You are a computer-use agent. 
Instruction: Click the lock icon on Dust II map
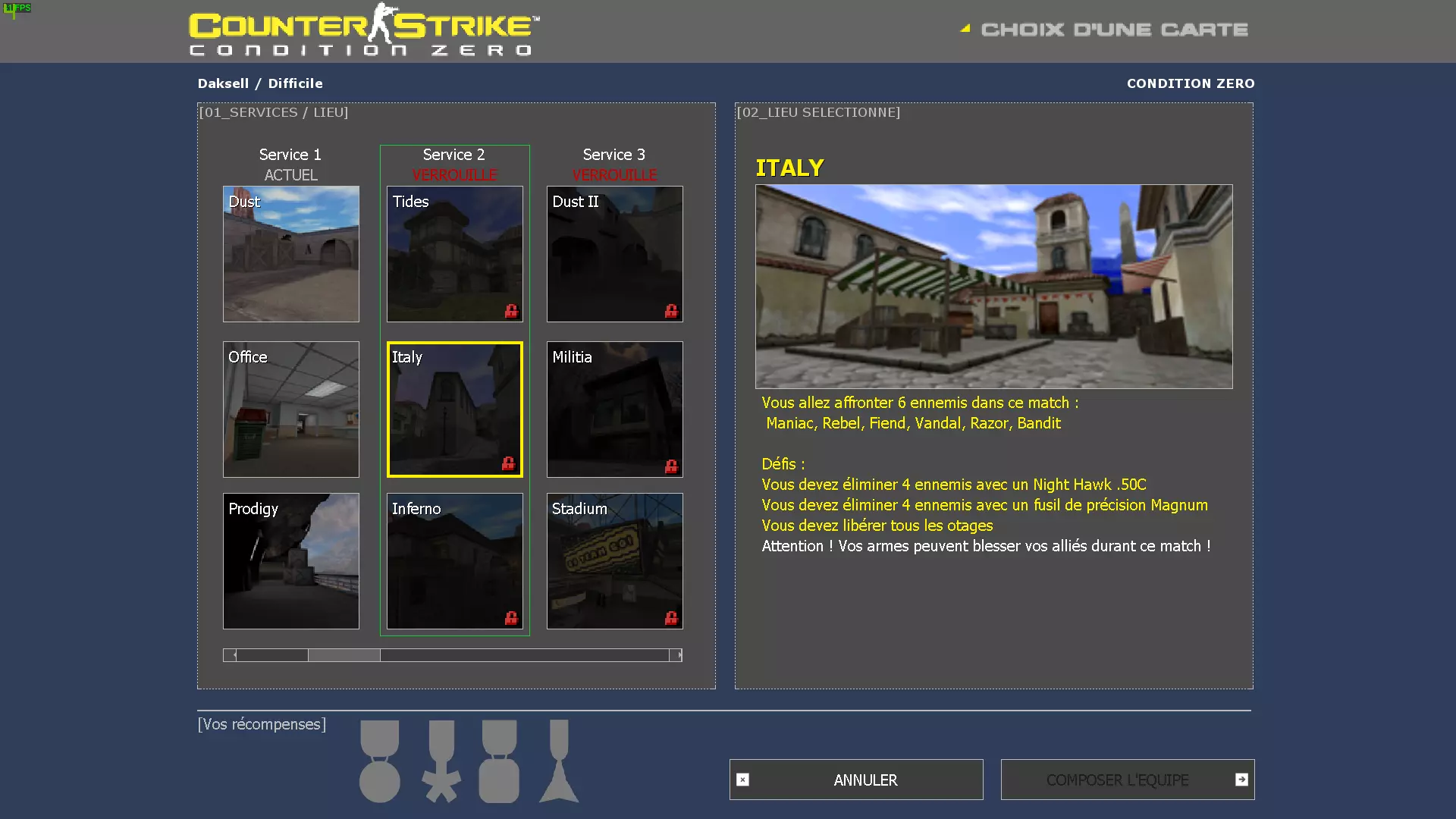(x=671, y=311)
